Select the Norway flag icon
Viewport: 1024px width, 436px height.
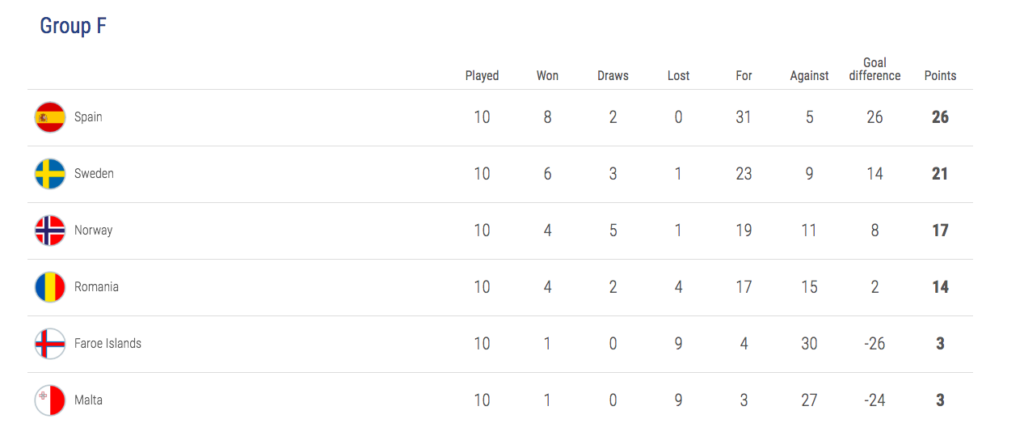50,230
